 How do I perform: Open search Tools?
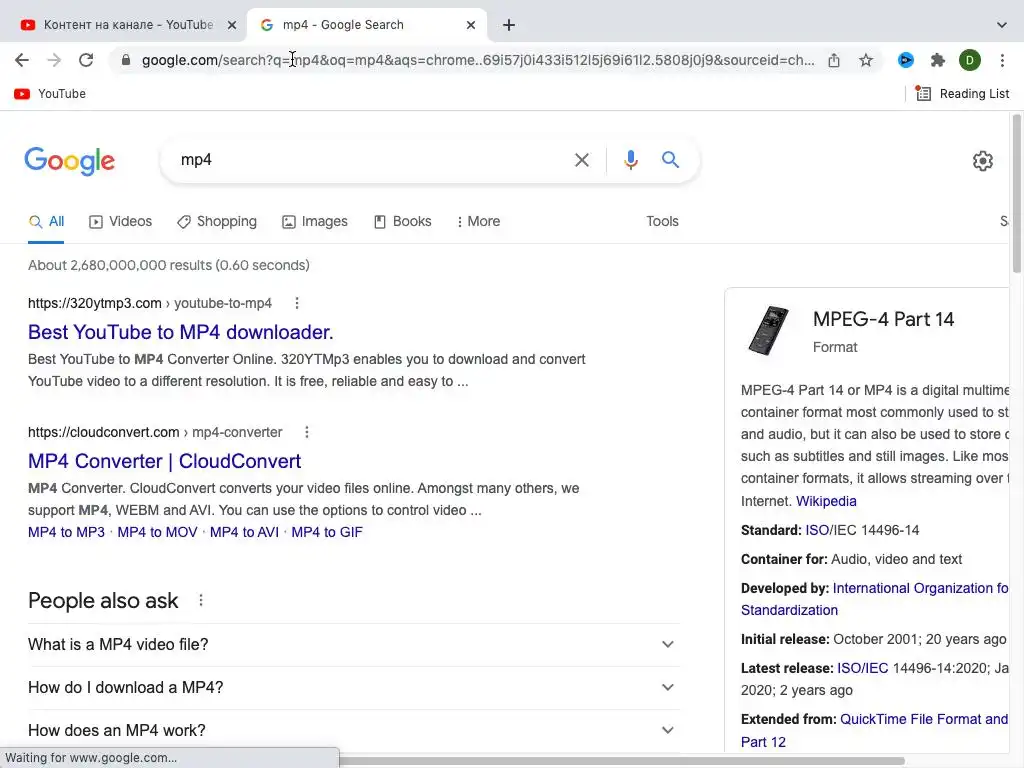coord(662,221)
